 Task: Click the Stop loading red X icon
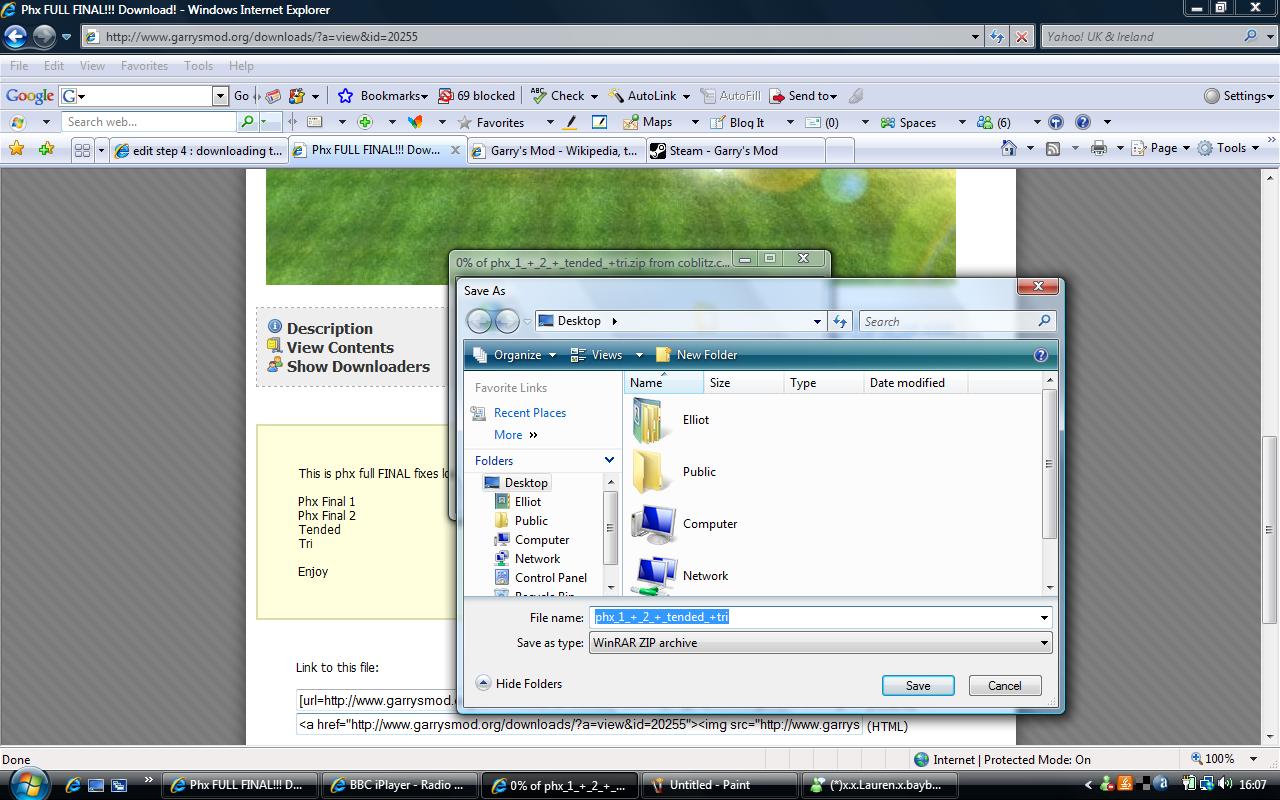coord(1021,36)
